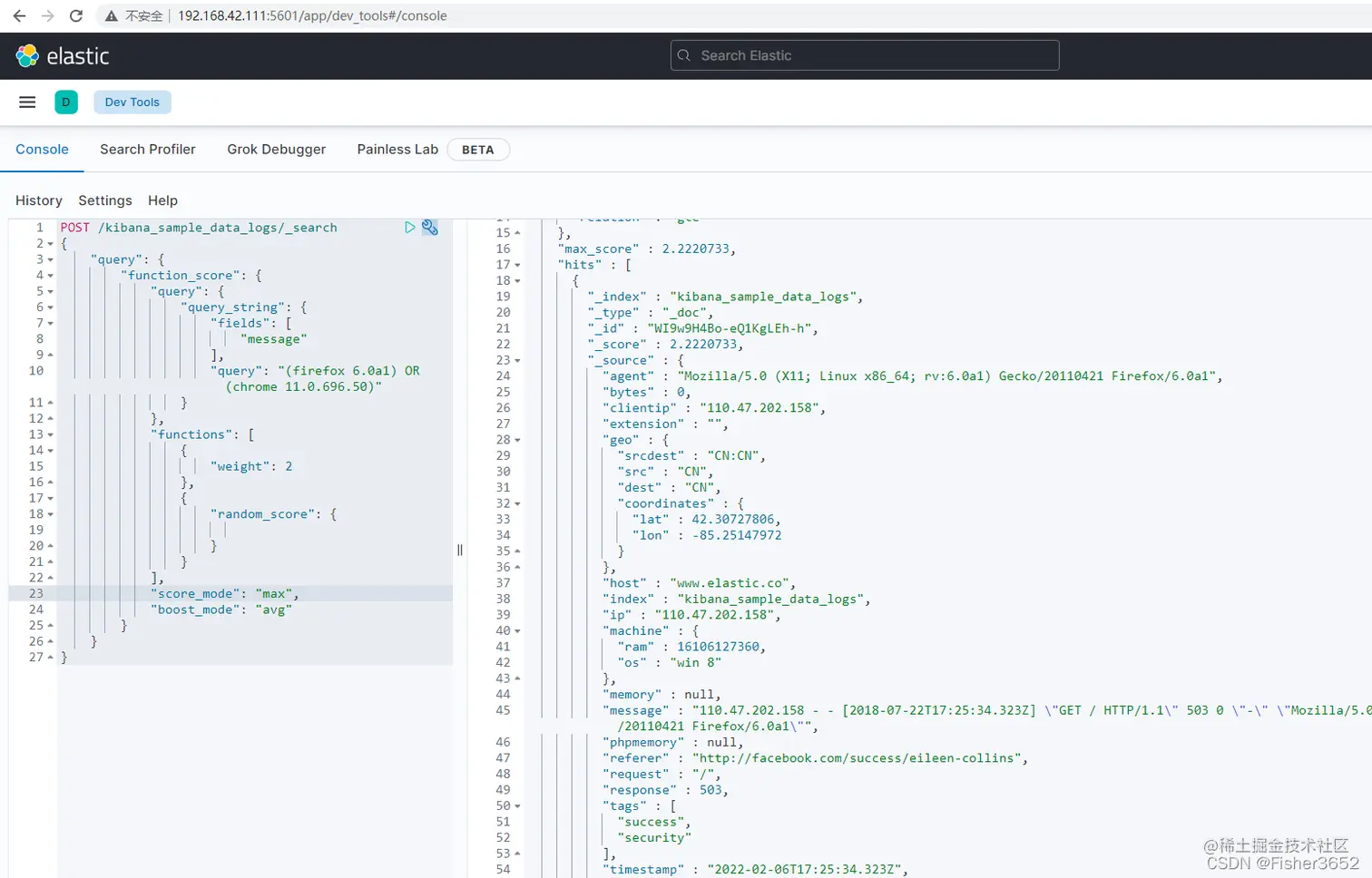The height and width of the screenshot is (878, 1372).
Task: Open the Grok Debugger tab
Action: coord(277,150)
